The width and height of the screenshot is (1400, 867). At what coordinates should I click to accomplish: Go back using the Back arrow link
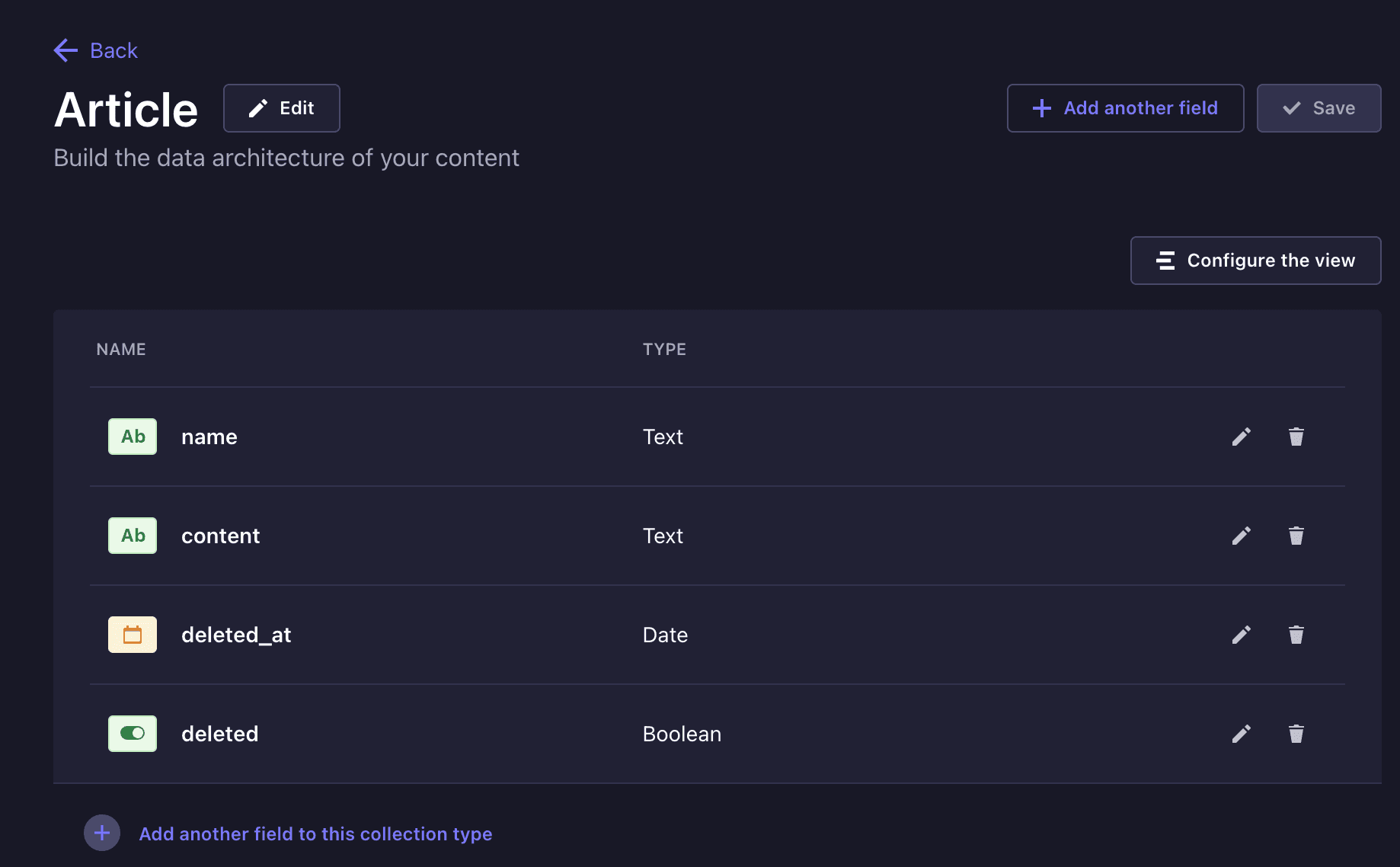click(96, 50)
